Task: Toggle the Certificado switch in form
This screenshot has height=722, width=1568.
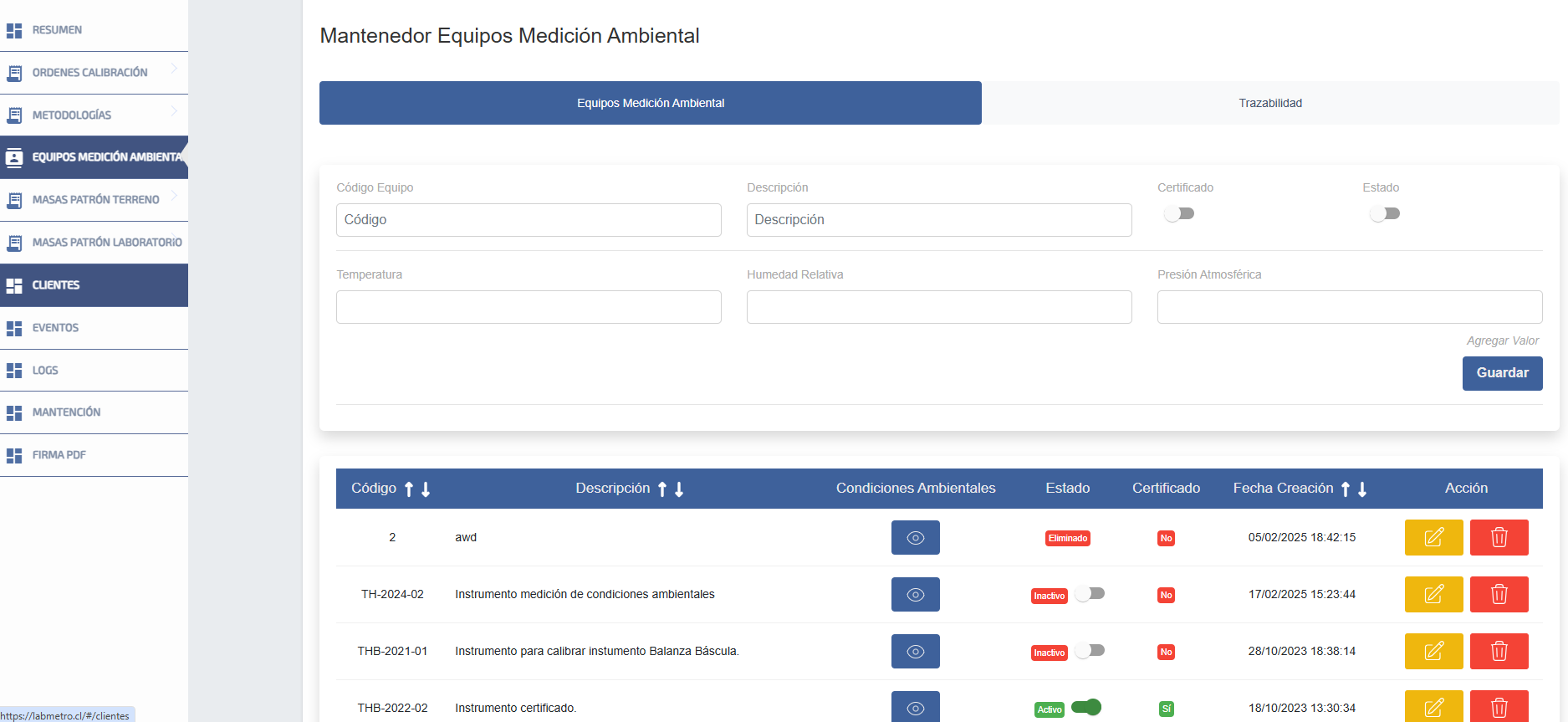Action: [1179, 213]
